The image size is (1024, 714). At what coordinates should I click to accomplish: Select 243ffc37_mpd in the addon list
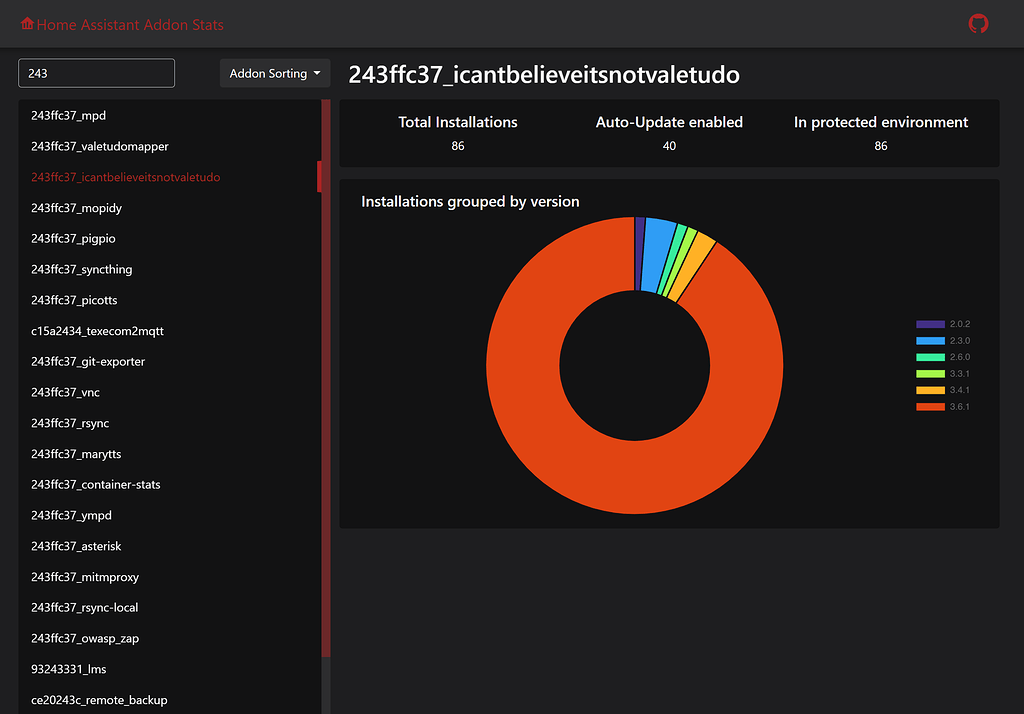click(x=68, y=115)
